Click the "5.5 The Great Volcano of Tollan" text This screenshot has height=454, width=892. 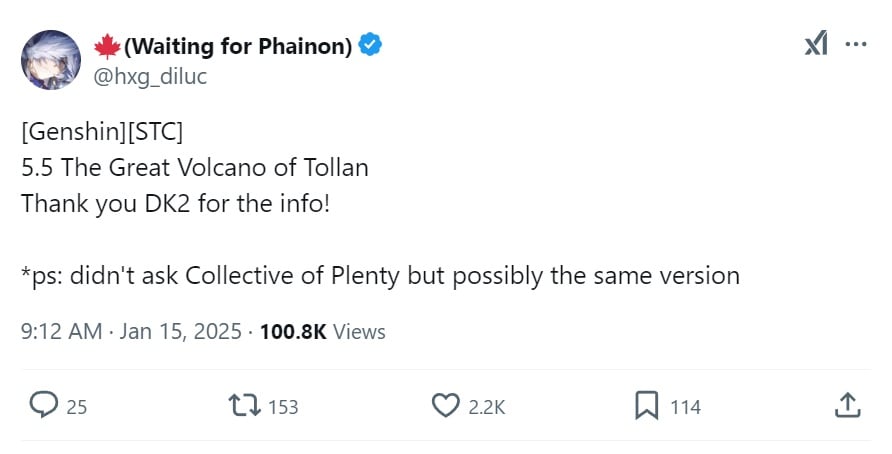[x=195, y=167]
